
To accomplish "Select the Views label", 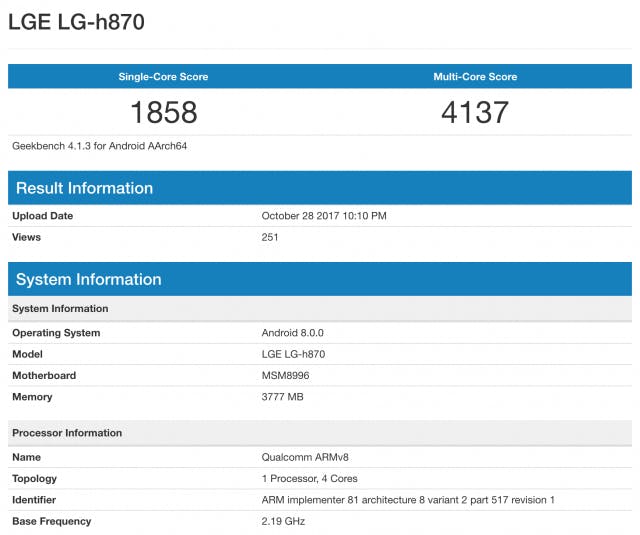I will coord(27,237).
